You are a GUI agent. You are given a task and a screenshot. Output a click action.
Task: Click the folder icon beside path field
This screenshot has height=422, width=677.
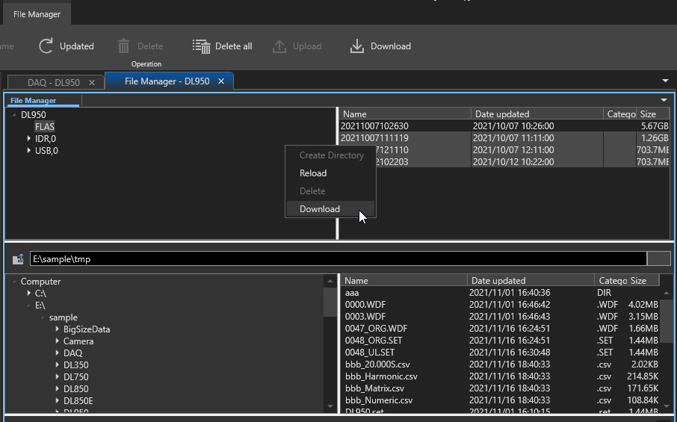(17, 259)
